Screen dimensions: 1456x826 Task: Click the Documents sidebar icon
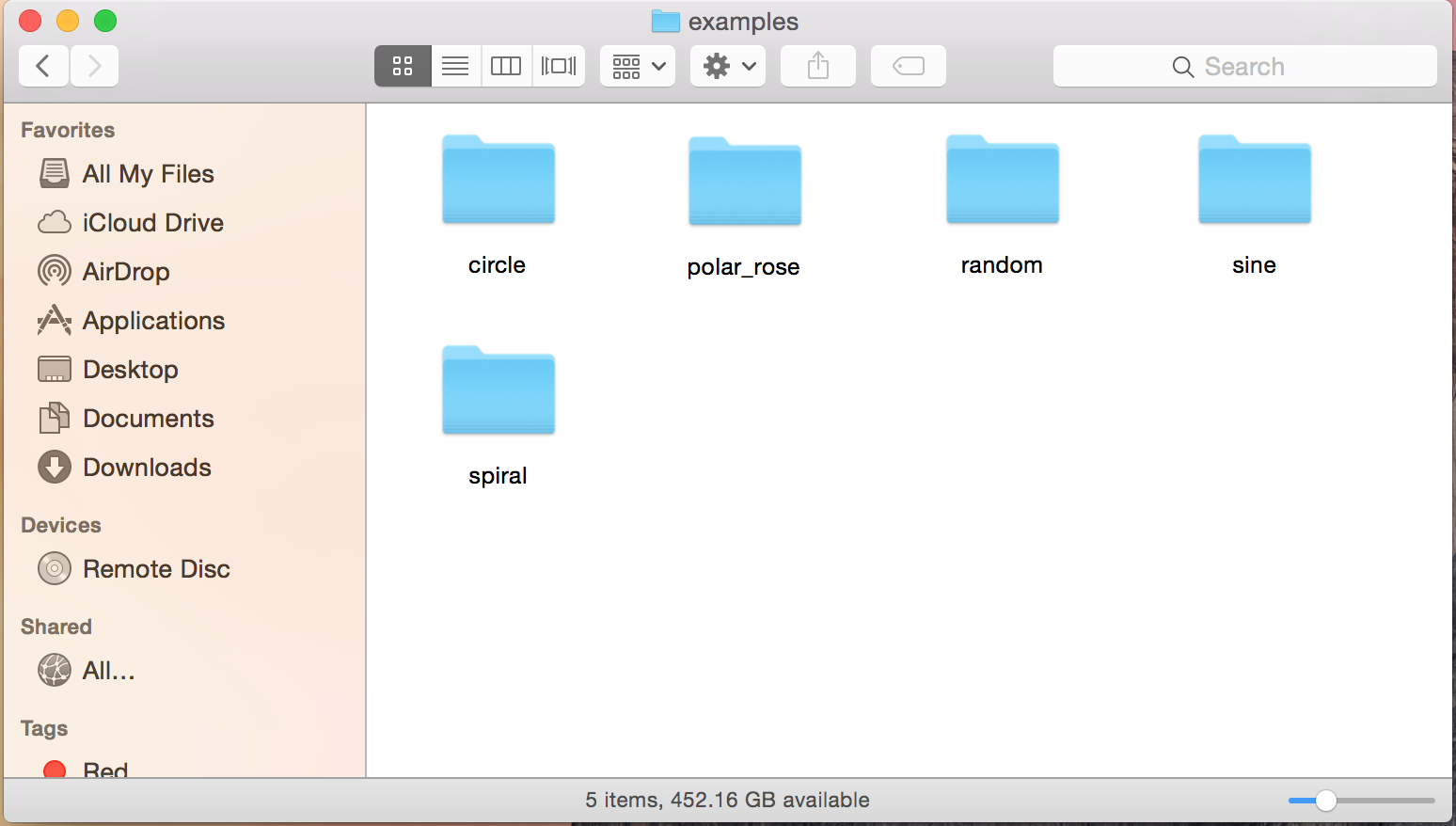pos(55,418)
